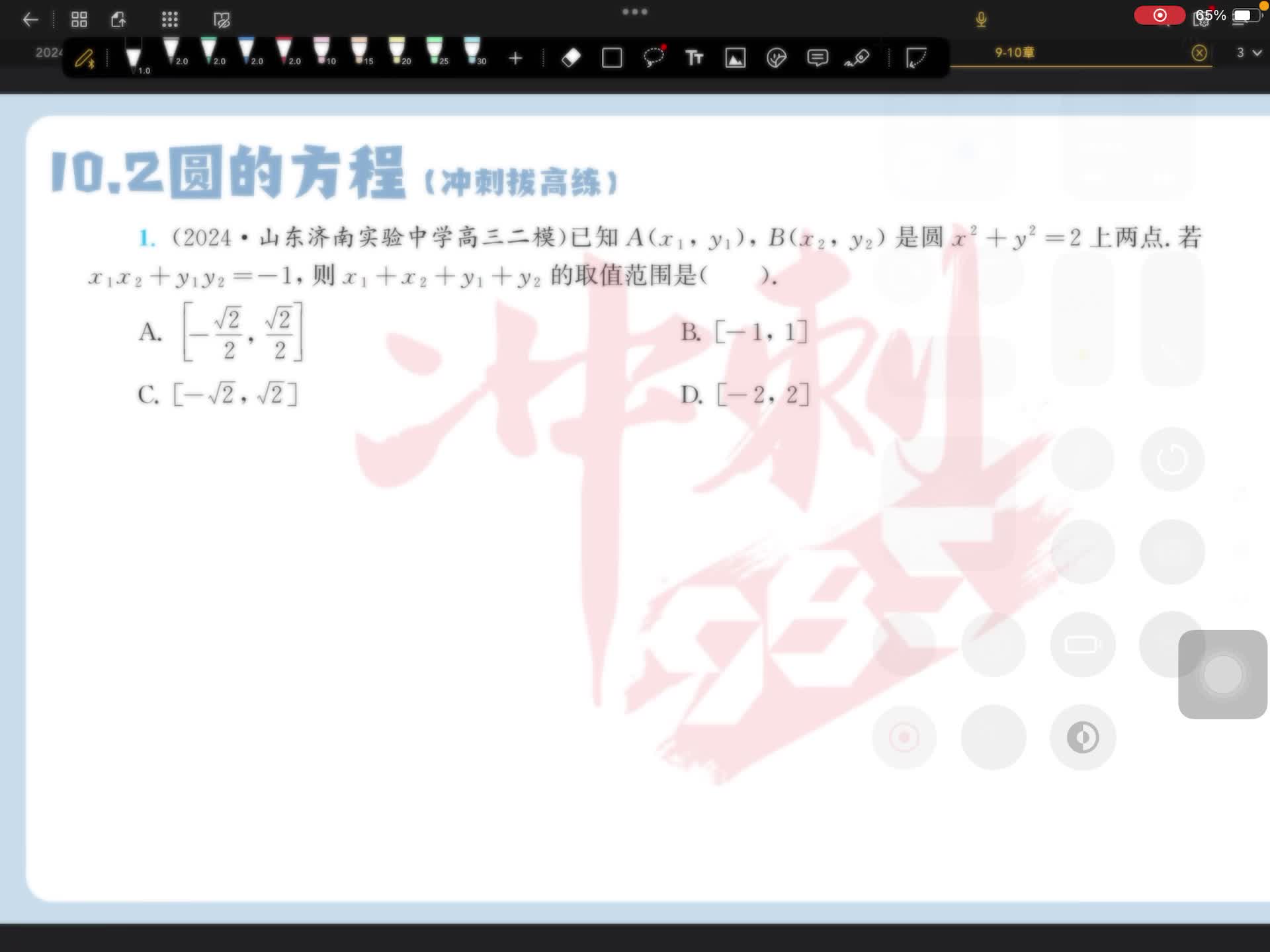Open the sticker tool
Image resolution: width=1270 pixels, height=952 pixels.
(x=776, y=58)
